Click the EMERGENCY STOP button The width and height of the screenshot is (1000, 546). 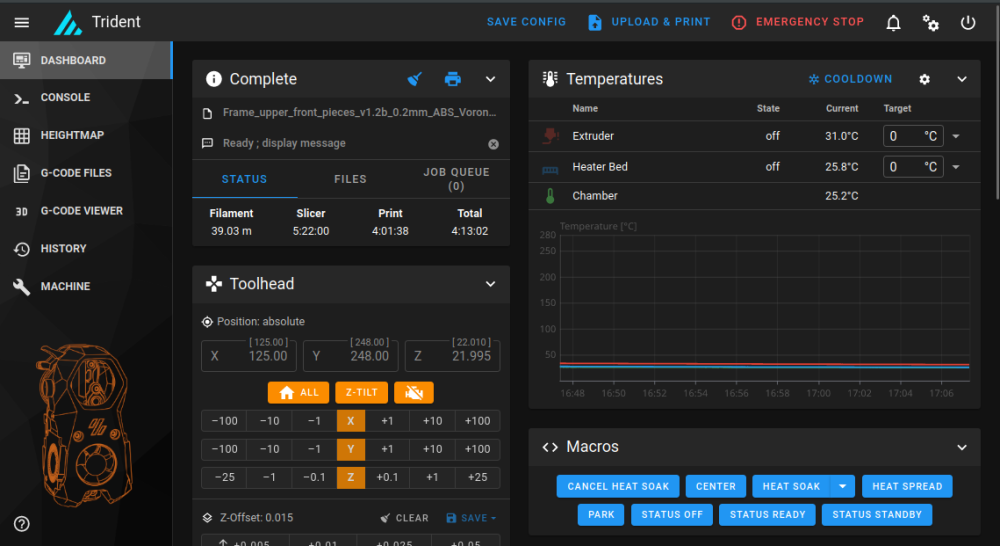(x=797, y=22)
